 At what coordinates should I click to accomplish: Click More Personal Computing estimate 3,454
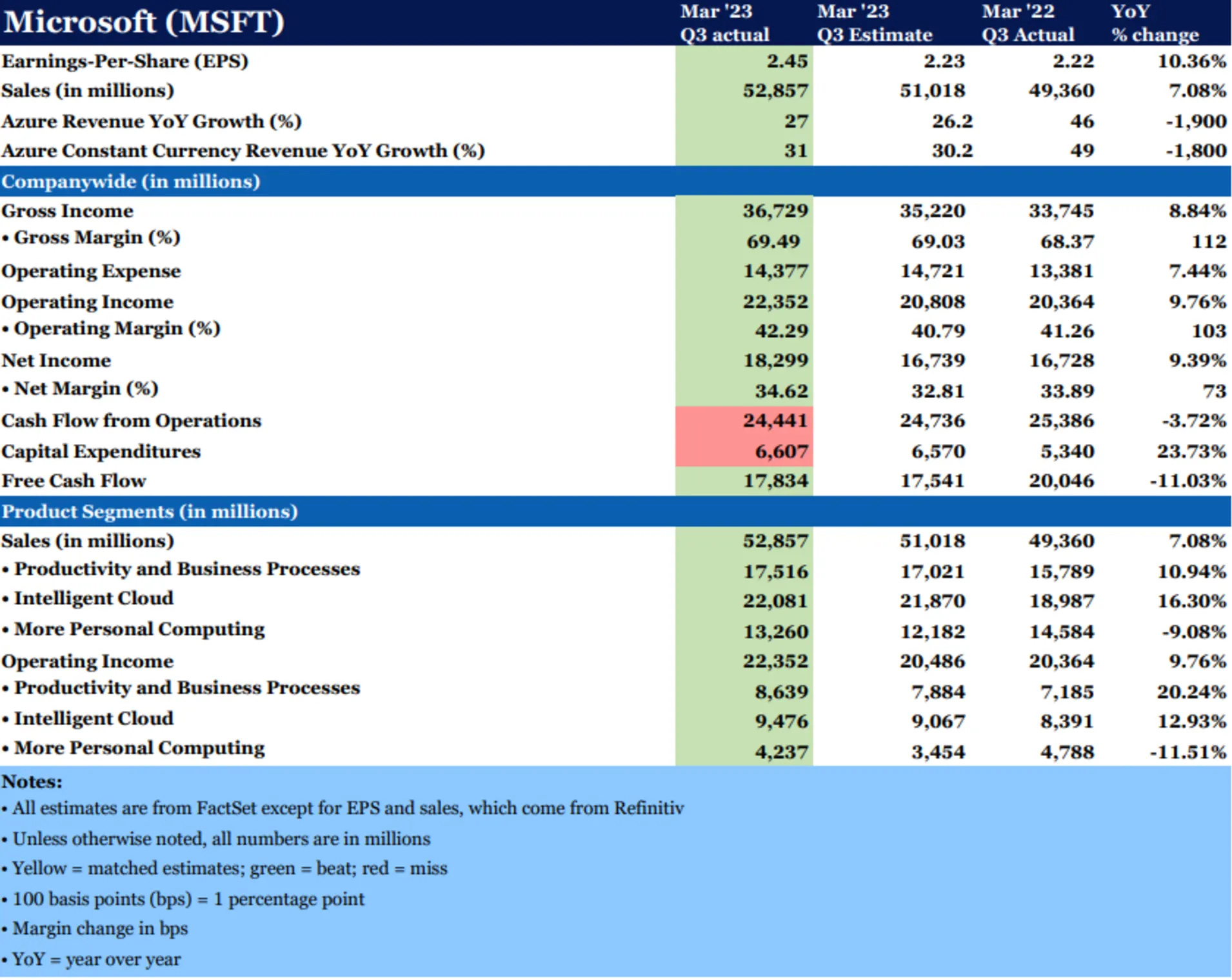click(938, 752)
